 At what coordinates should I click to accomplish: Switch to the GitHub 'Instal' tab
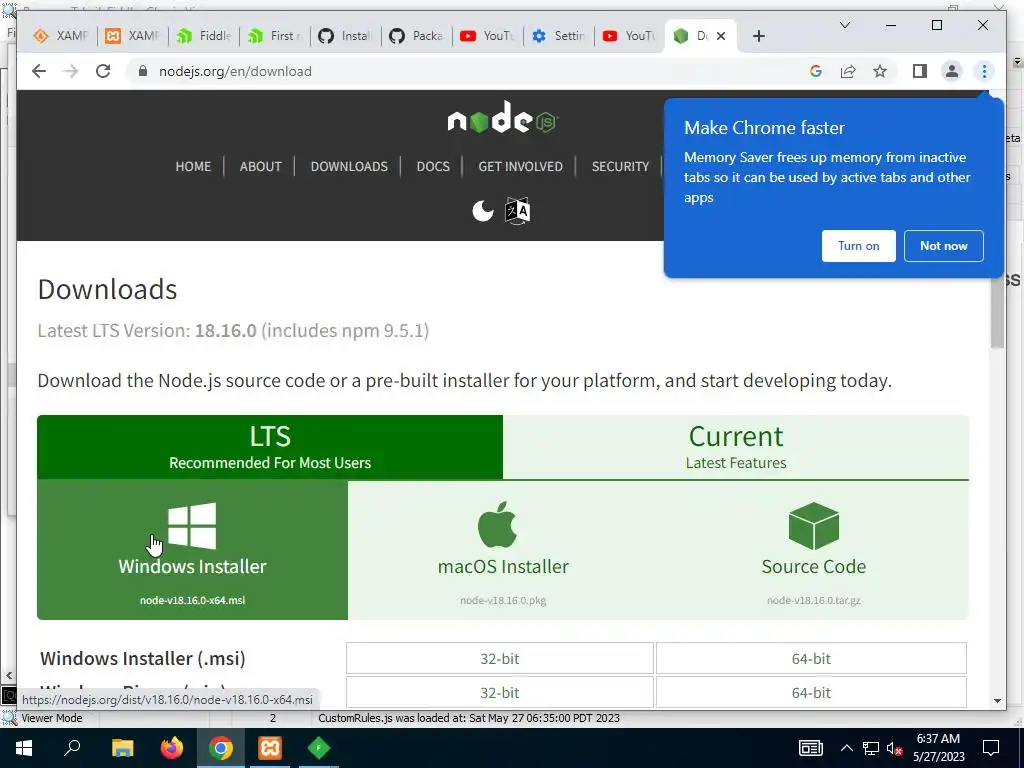345,36
